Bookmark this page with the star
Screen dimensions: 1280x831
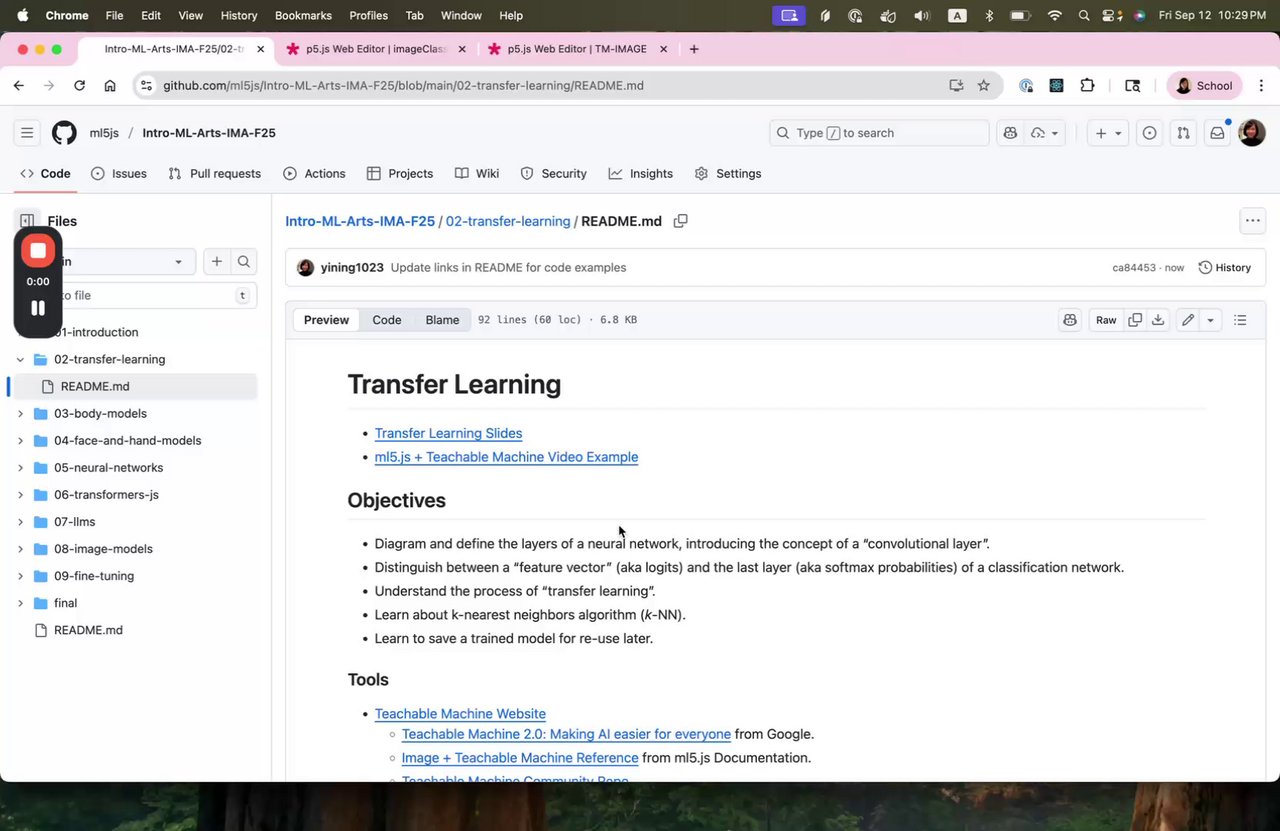pos(984,86)
